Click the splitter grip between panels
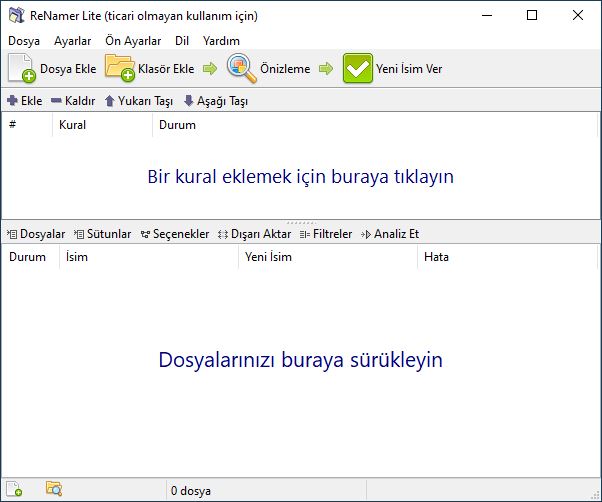602x502 pixels. tap(301, 222)
